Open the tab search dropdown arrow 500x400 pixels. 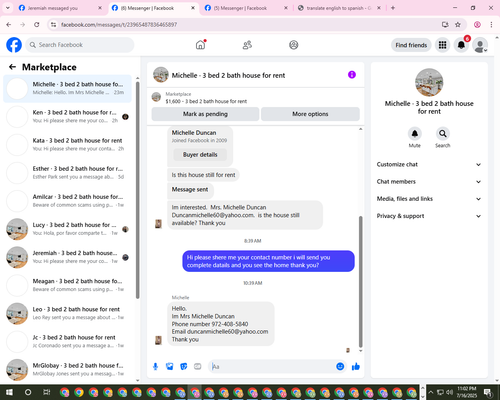[x=7, y=8]
